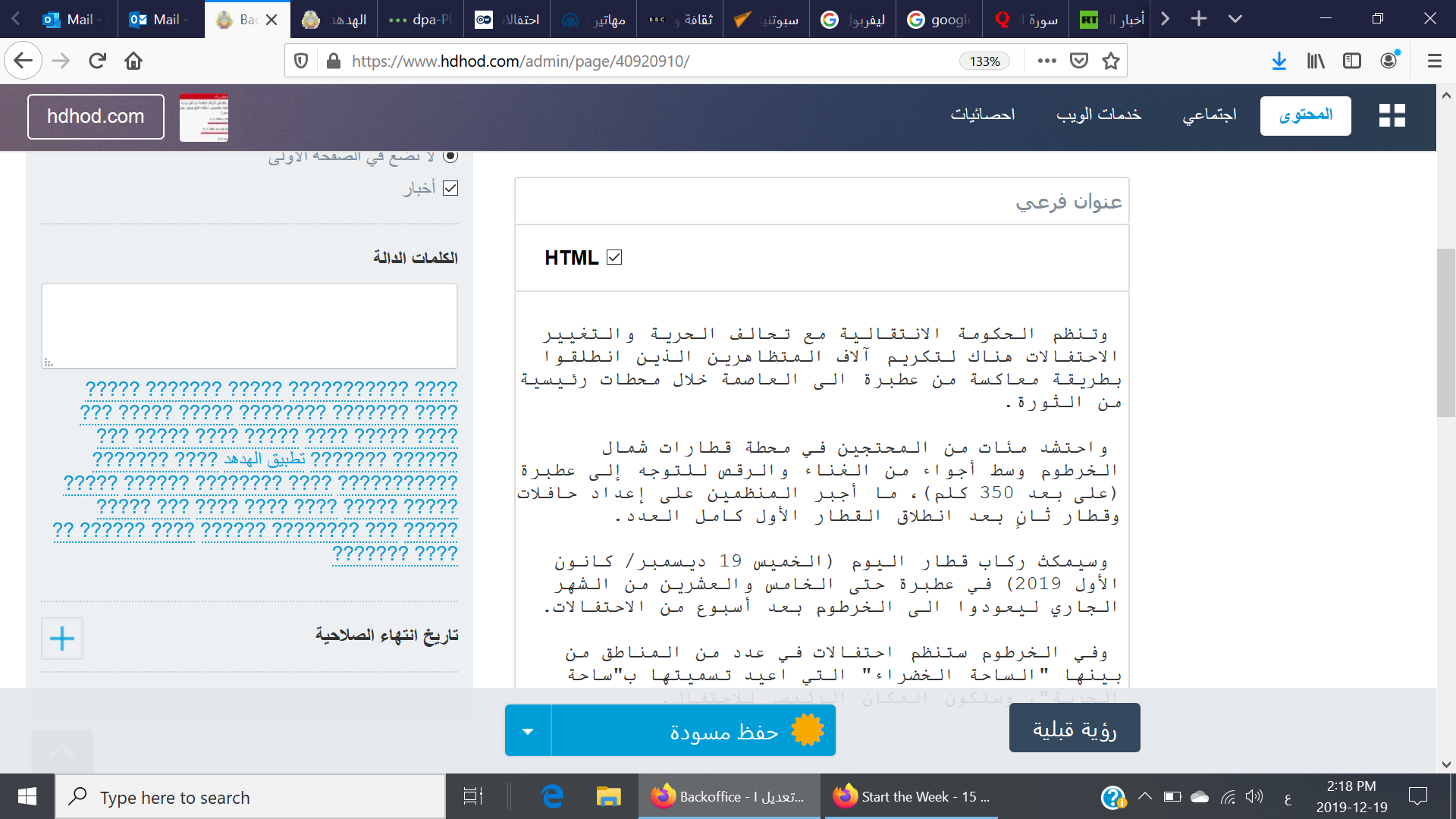Click the home button icon
Image resolution: width=1456 pixels, height=819 pixels.
133,61
